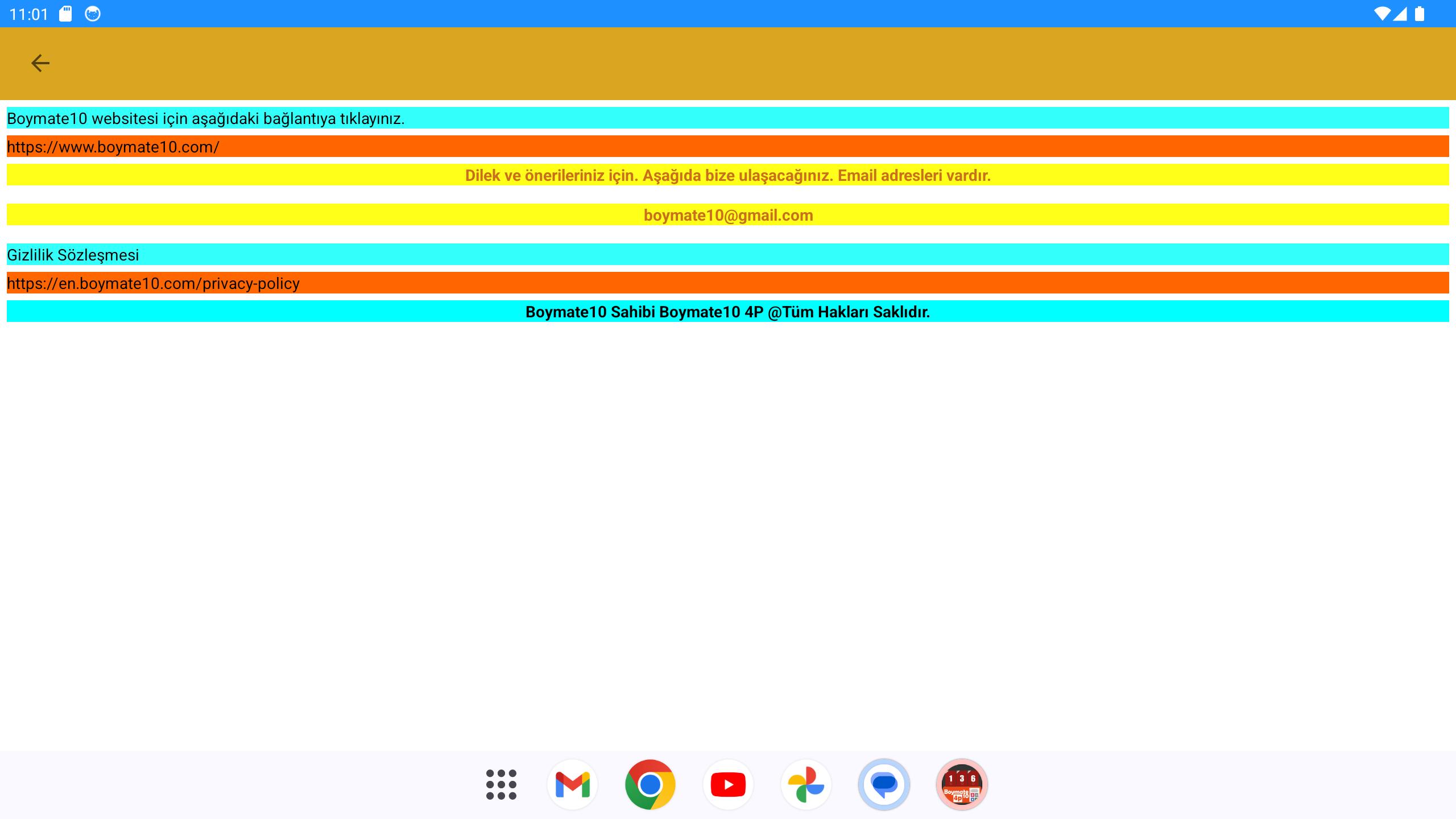Tap the 'Dilek ve önerileriniz için' message
1456x819 pixels.
pos(728,175)
